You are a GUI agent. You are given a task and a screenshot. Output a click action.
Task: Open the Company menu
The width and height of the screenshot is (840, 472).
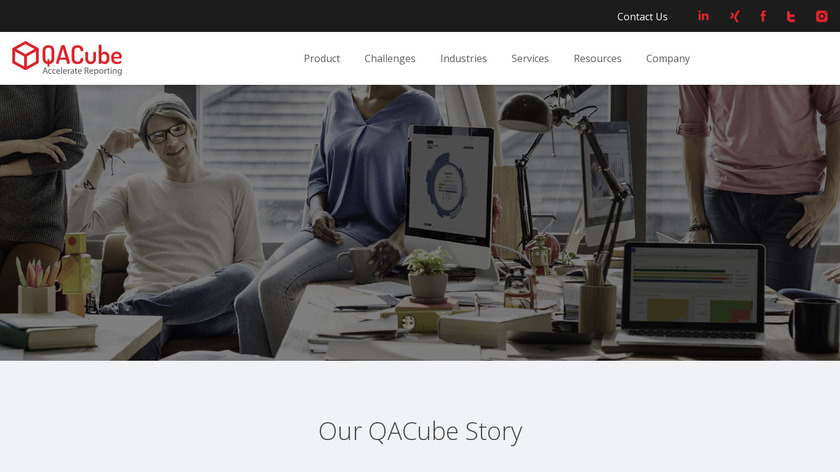[x=668, y=58]
